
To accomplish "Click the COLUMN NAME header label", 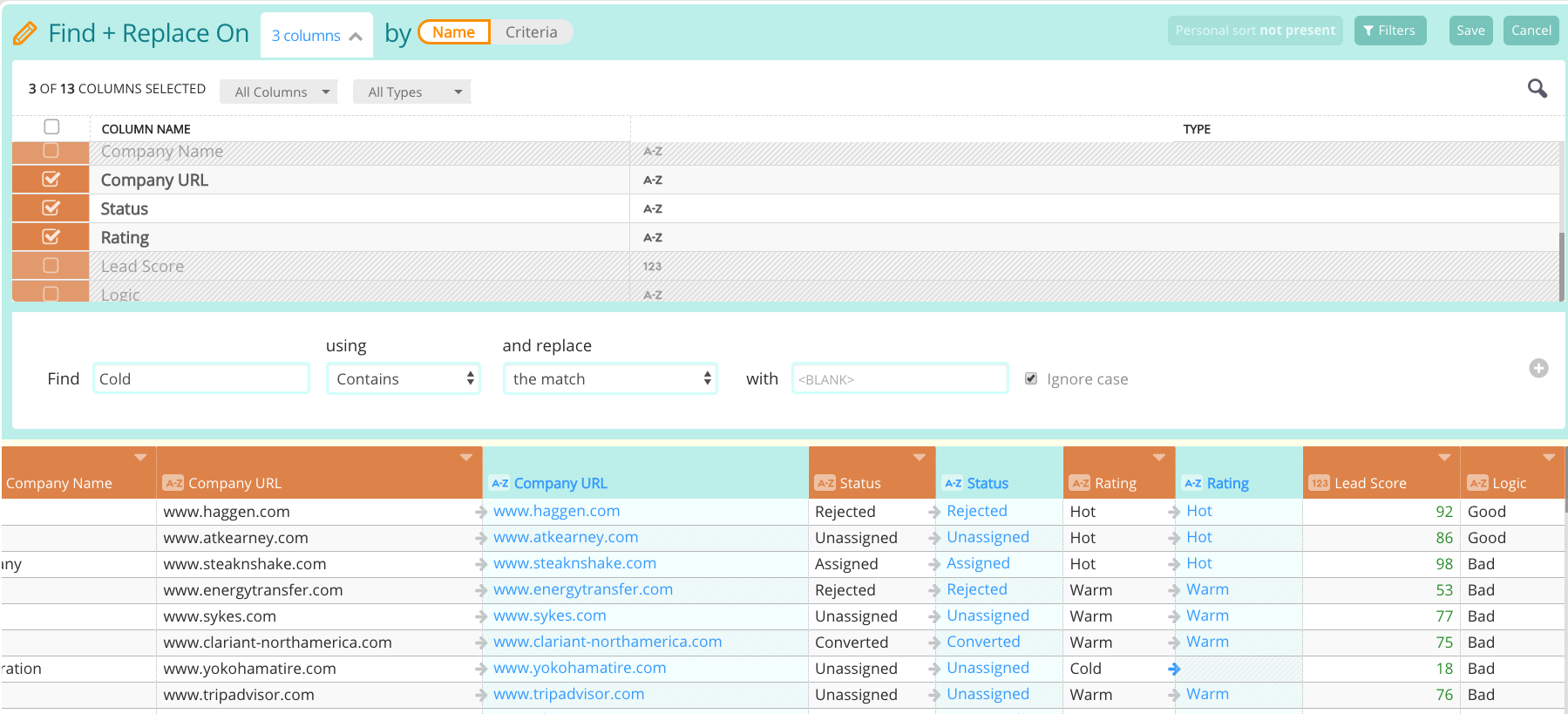I will point(146,129).
